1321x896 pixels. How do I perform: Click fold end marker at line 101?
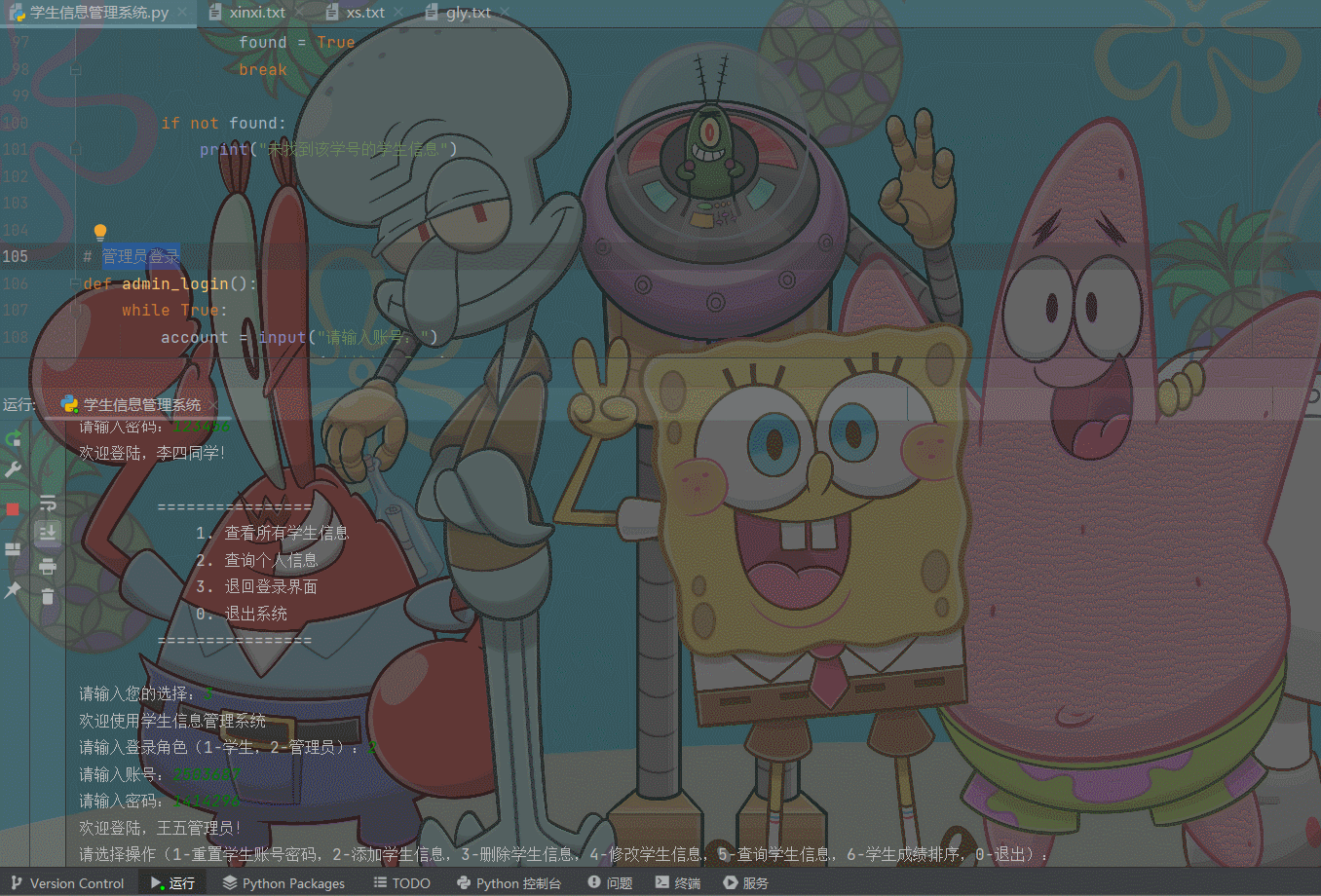pos(75,149)
